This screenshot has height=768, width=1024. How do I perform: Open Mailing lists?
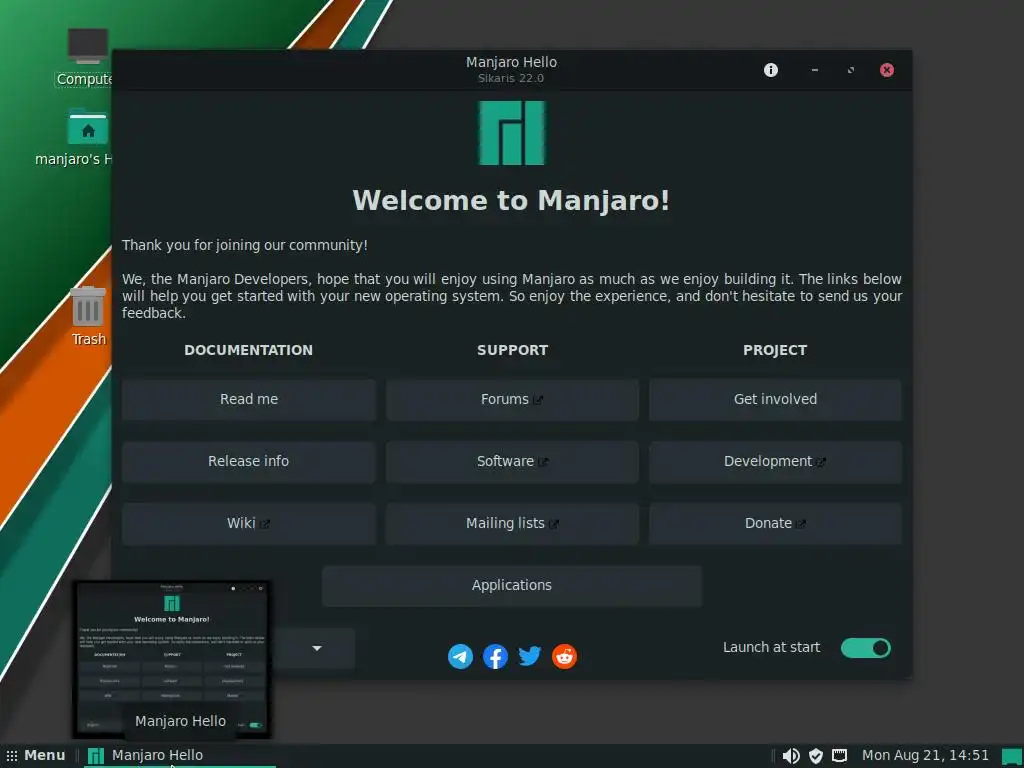point(512,523)
